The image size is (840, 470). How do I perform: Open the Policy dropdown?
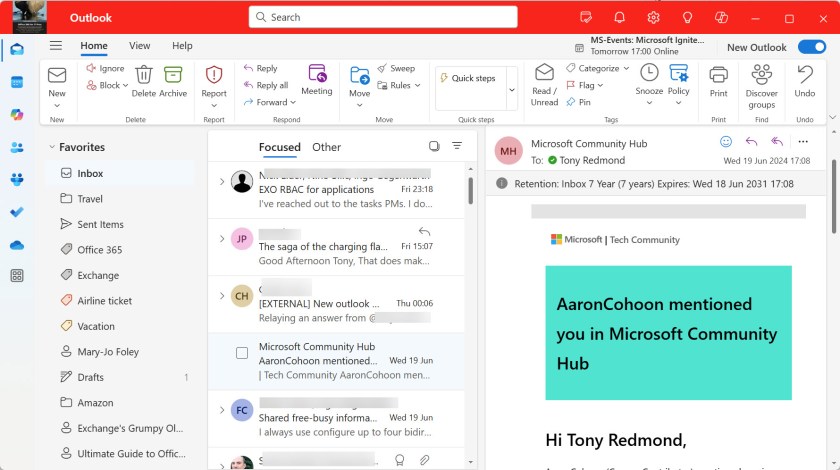pyautogui.click(x=678, y=103)
